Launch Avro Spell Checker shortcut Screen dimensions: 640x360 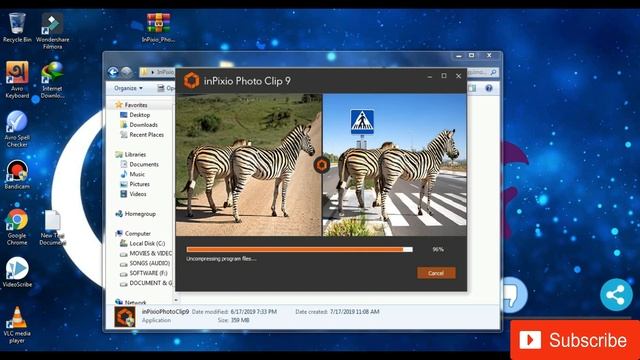coord(17,129)
